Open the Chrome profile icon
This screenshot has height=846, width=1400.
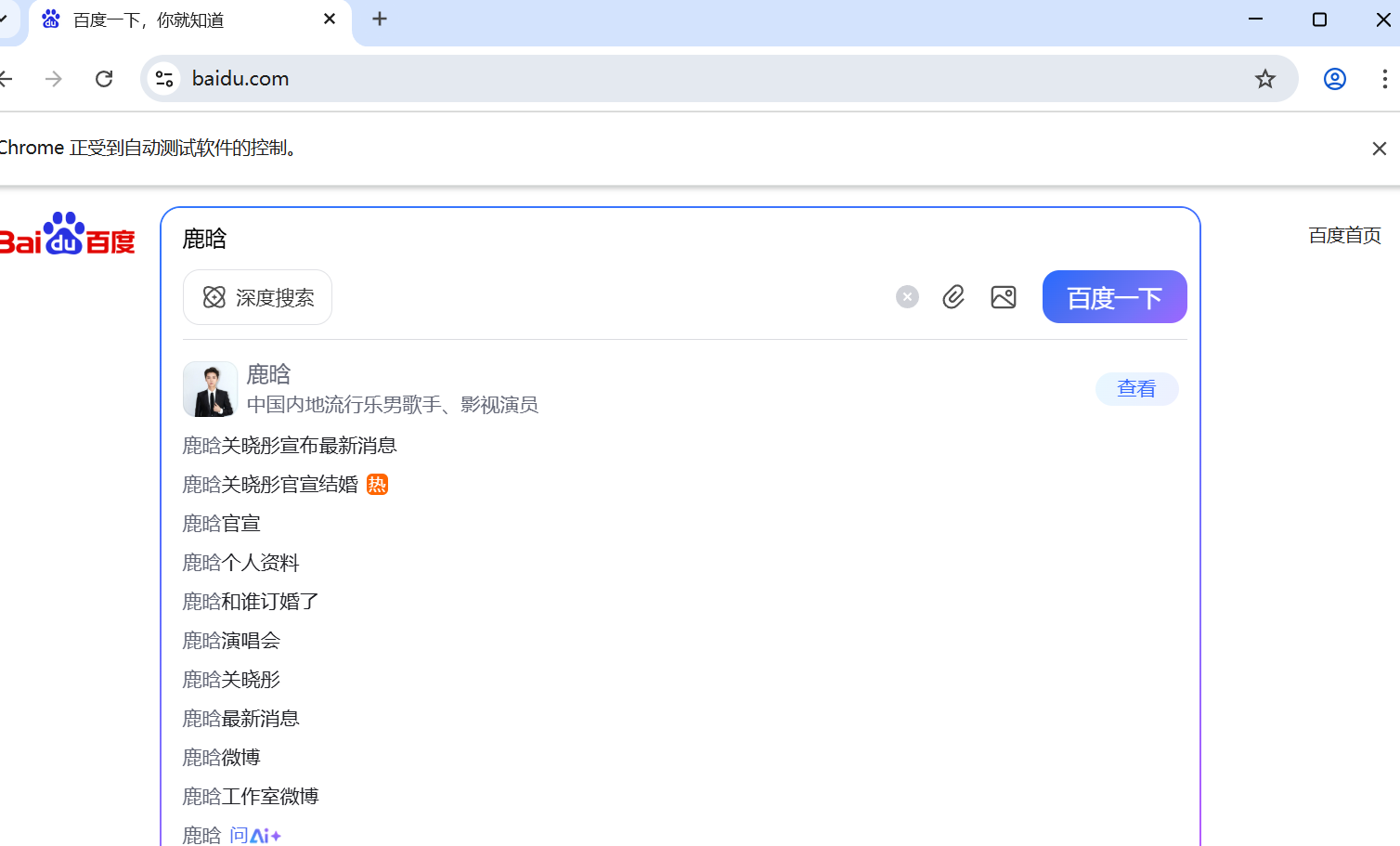1335,79
